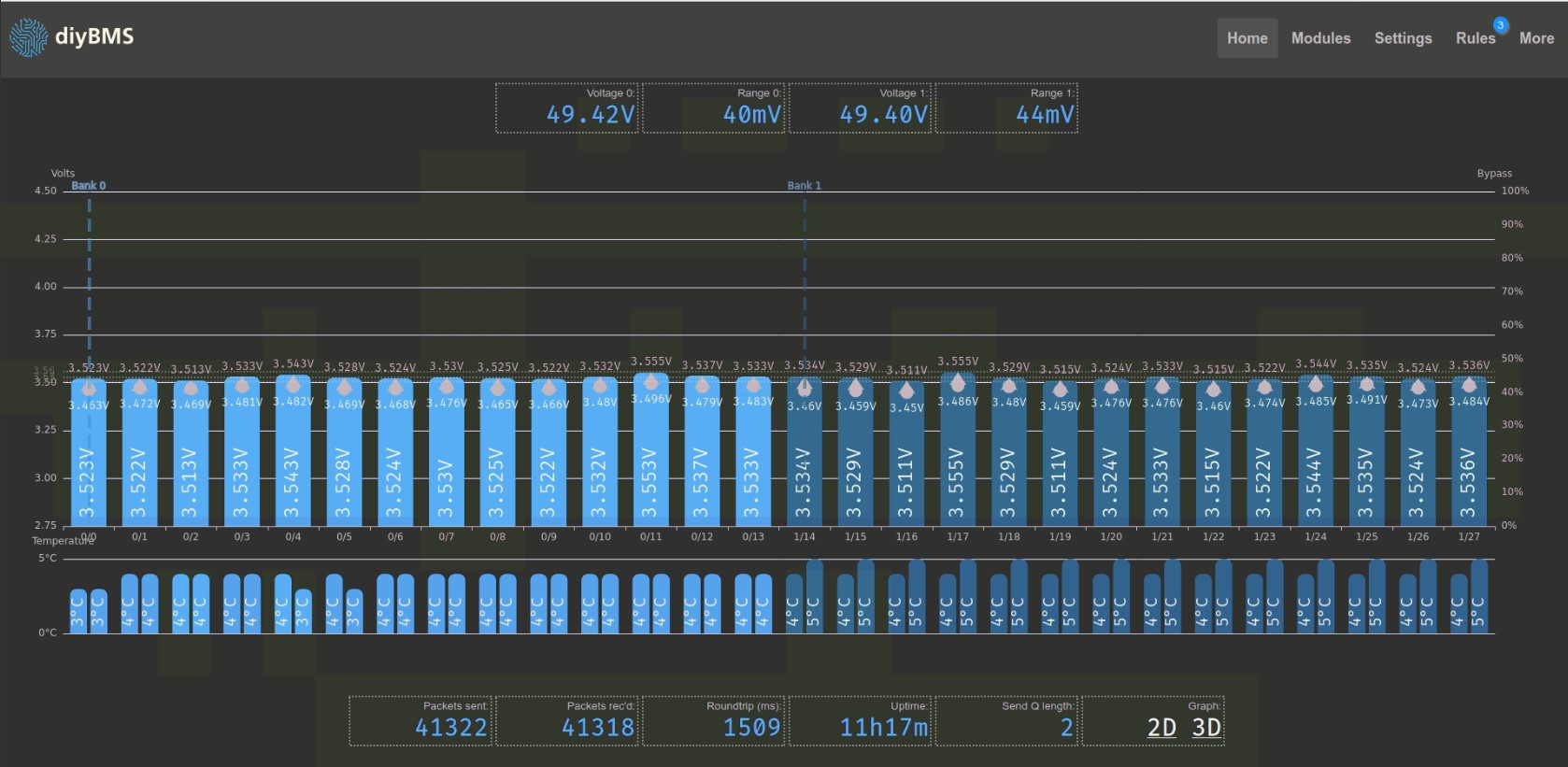Click the voltage bar for cell 0/1
The height and width of the screenshot is (767, 1568).
click(x=139, y=452)
